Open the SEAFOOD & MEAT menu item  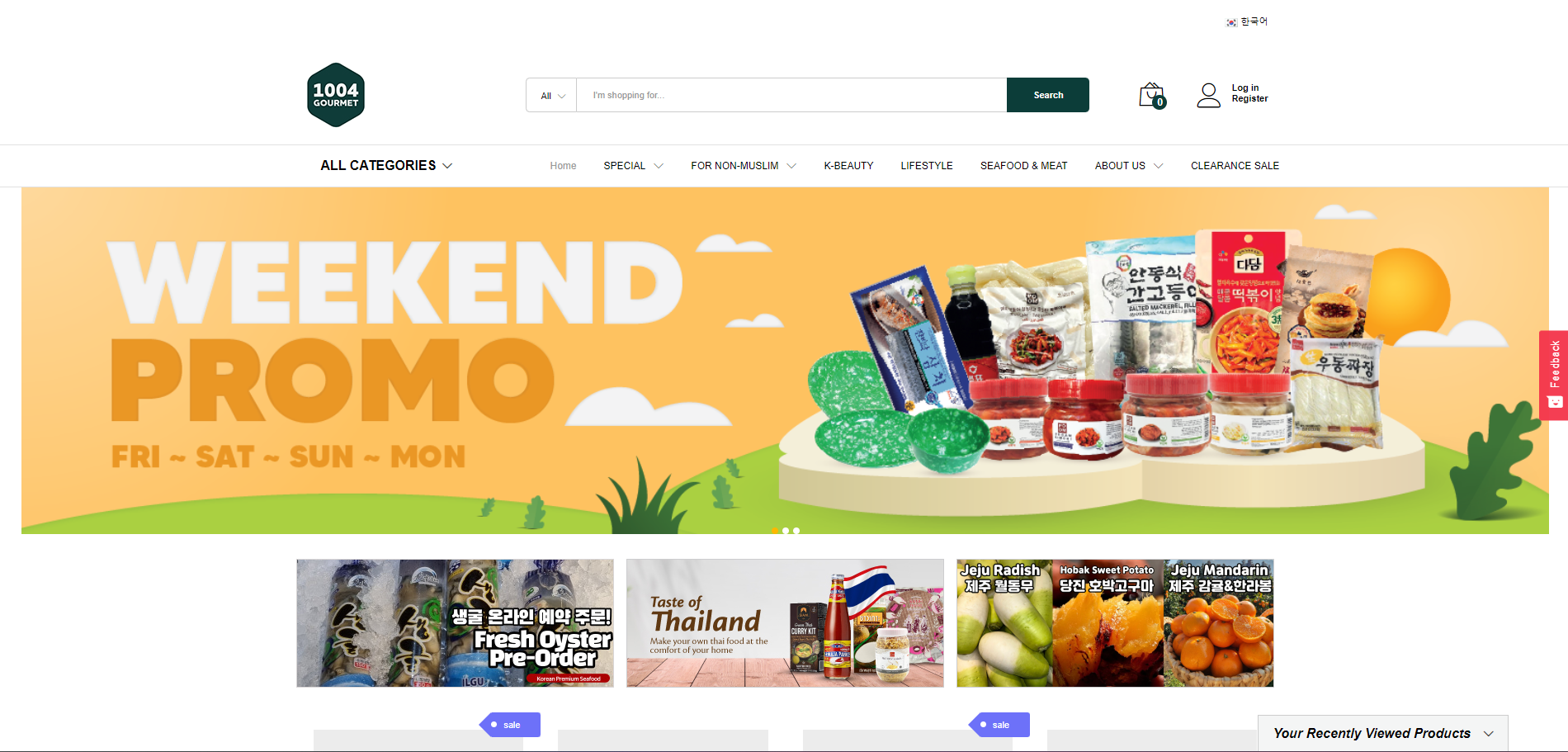(x=1023, y=166)
